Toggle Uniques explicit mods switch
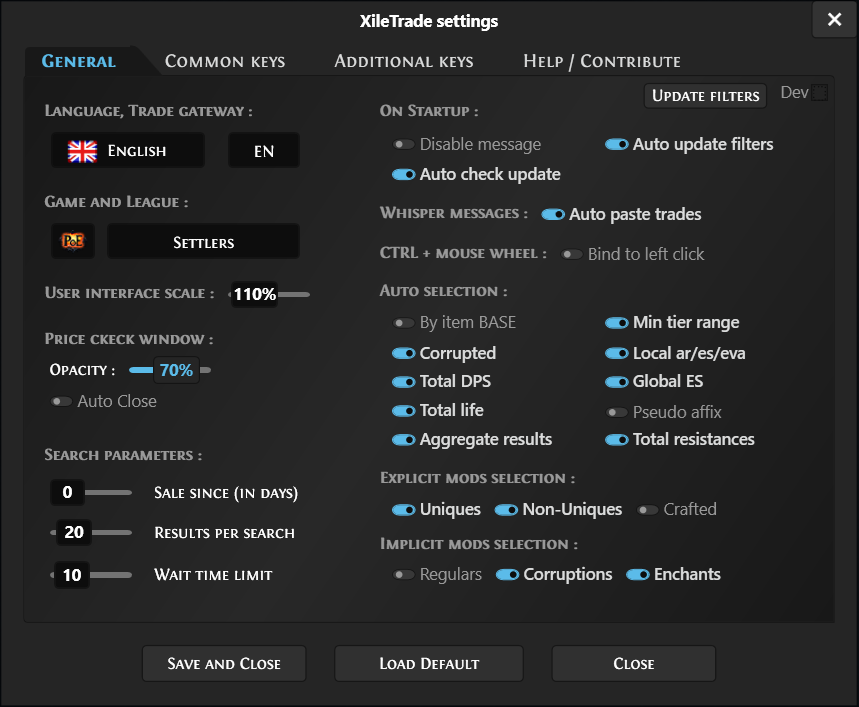 point(404,510)
